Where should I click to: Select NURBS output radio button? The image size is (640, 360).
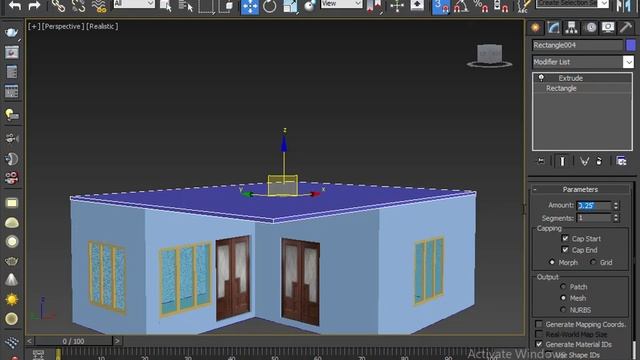point(563,310)
